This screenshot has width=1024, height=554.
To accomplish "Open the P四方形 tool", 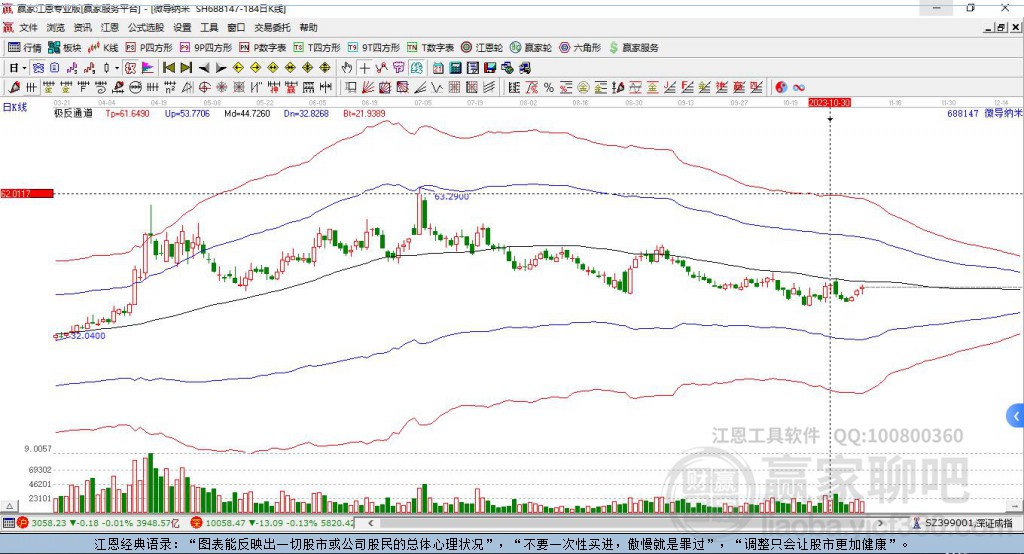I will tap(149, 48).
